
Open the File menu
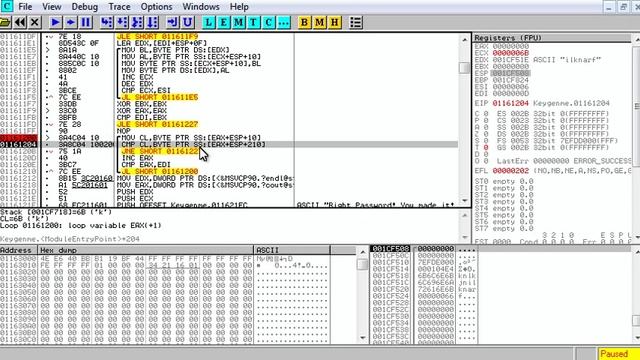pos(25,7)
